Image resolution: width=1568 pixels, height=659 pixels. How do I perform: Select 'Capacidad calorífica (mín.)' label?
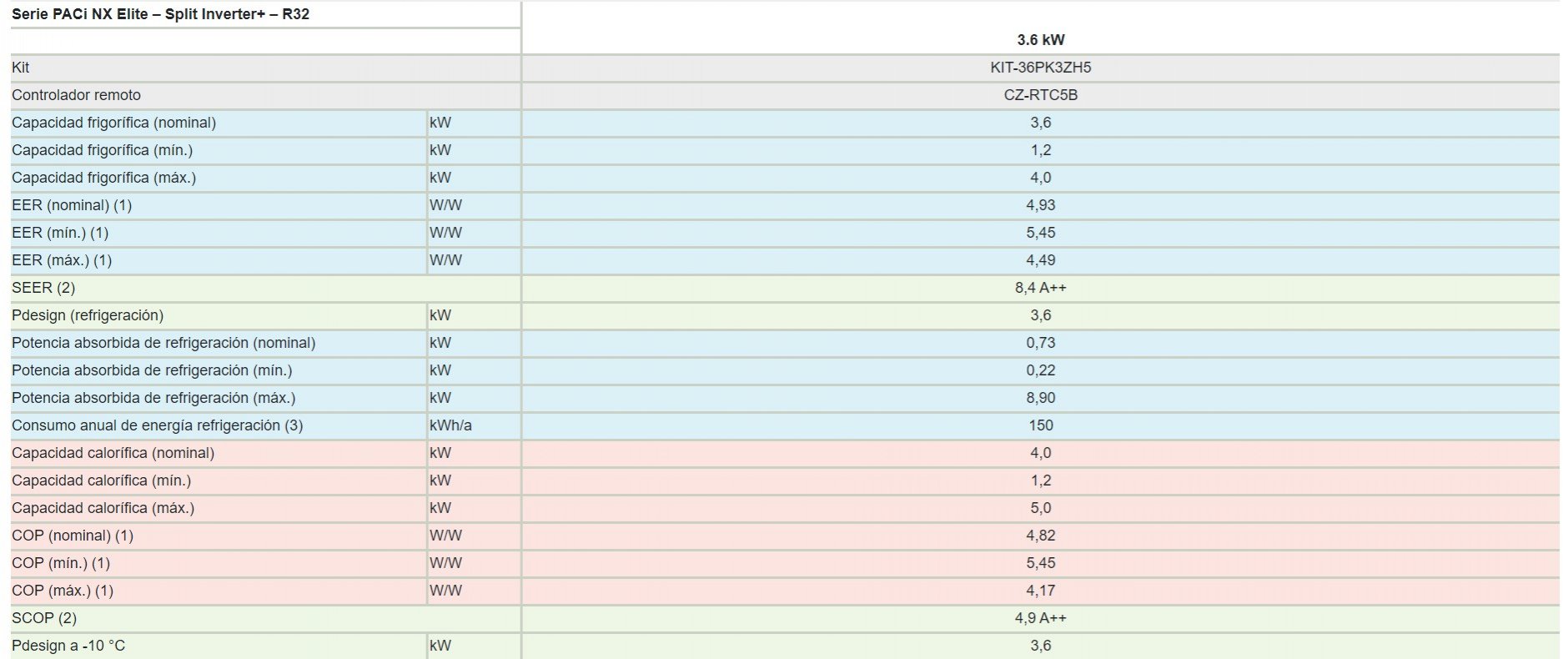point(101,480)
